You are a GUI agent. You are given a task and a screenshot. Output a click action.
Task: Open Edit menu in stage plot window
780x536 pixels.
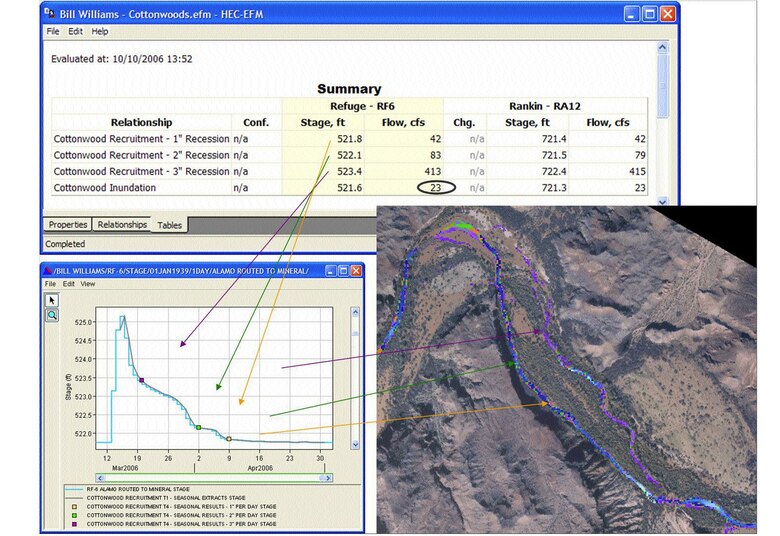tap(69, 284)
